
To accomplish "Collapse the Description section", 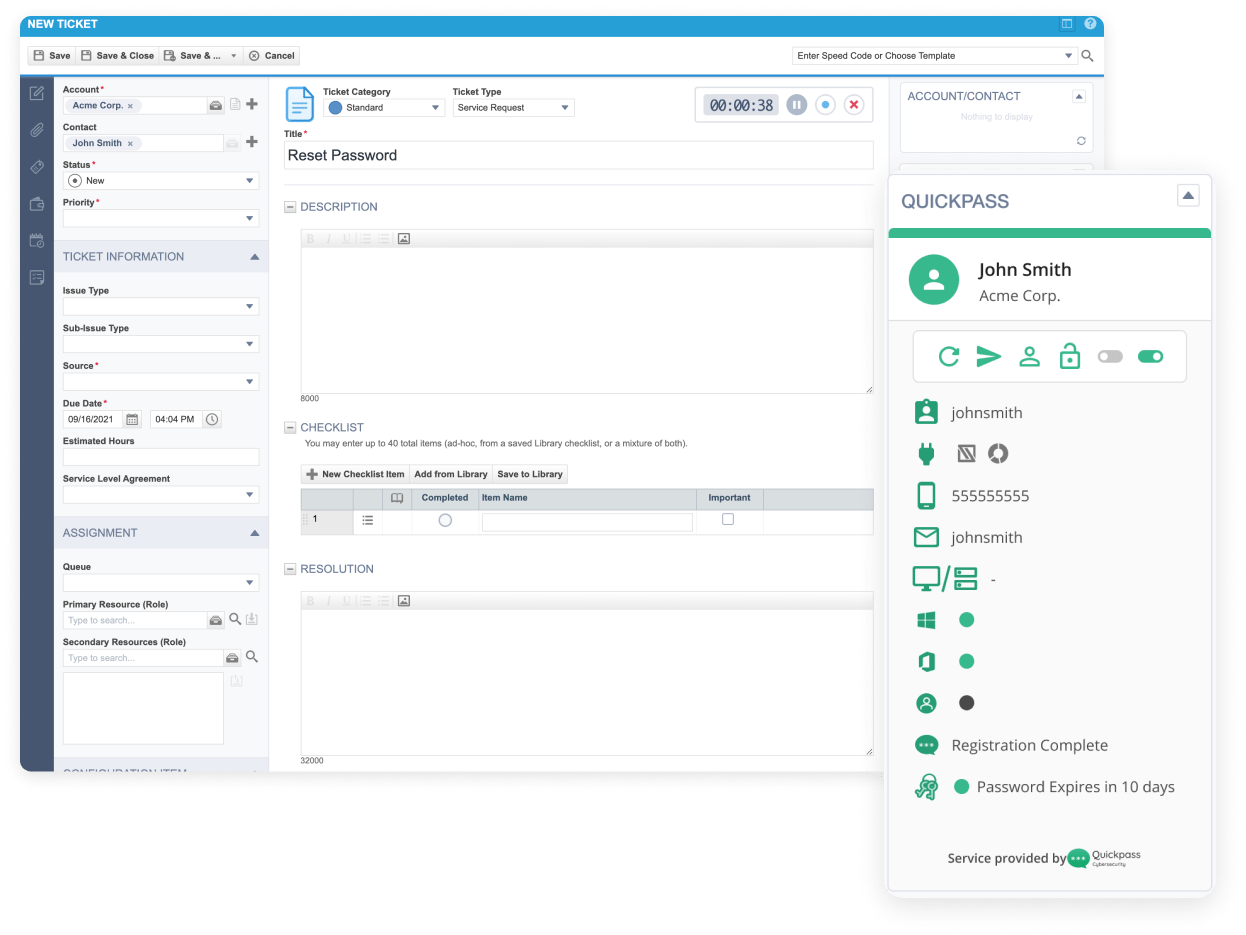I will tap(291, 207).
